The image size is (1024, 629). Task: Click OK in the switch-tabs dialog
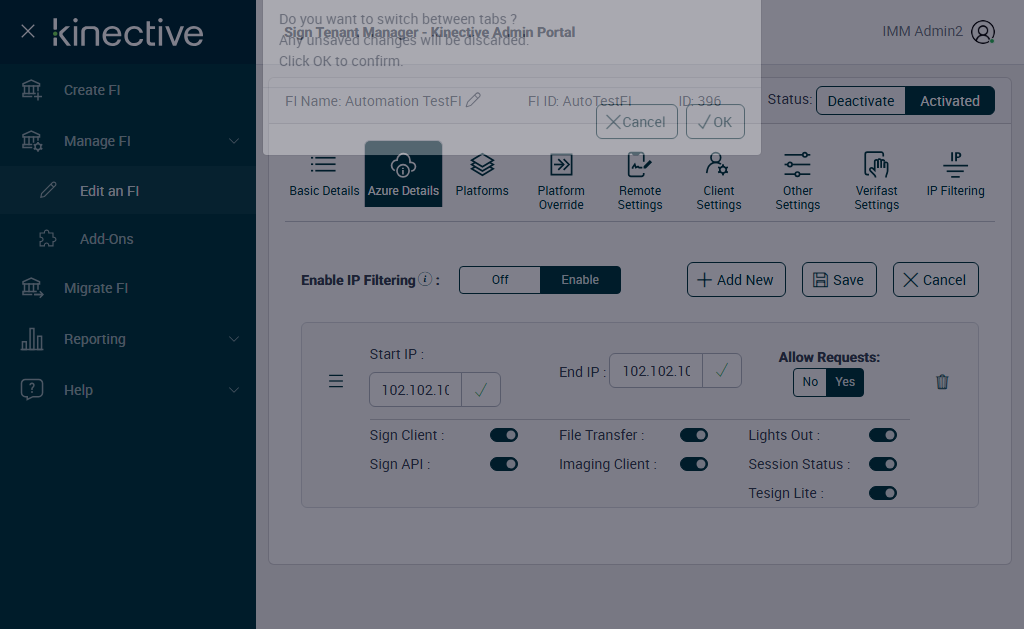[715, 122]
